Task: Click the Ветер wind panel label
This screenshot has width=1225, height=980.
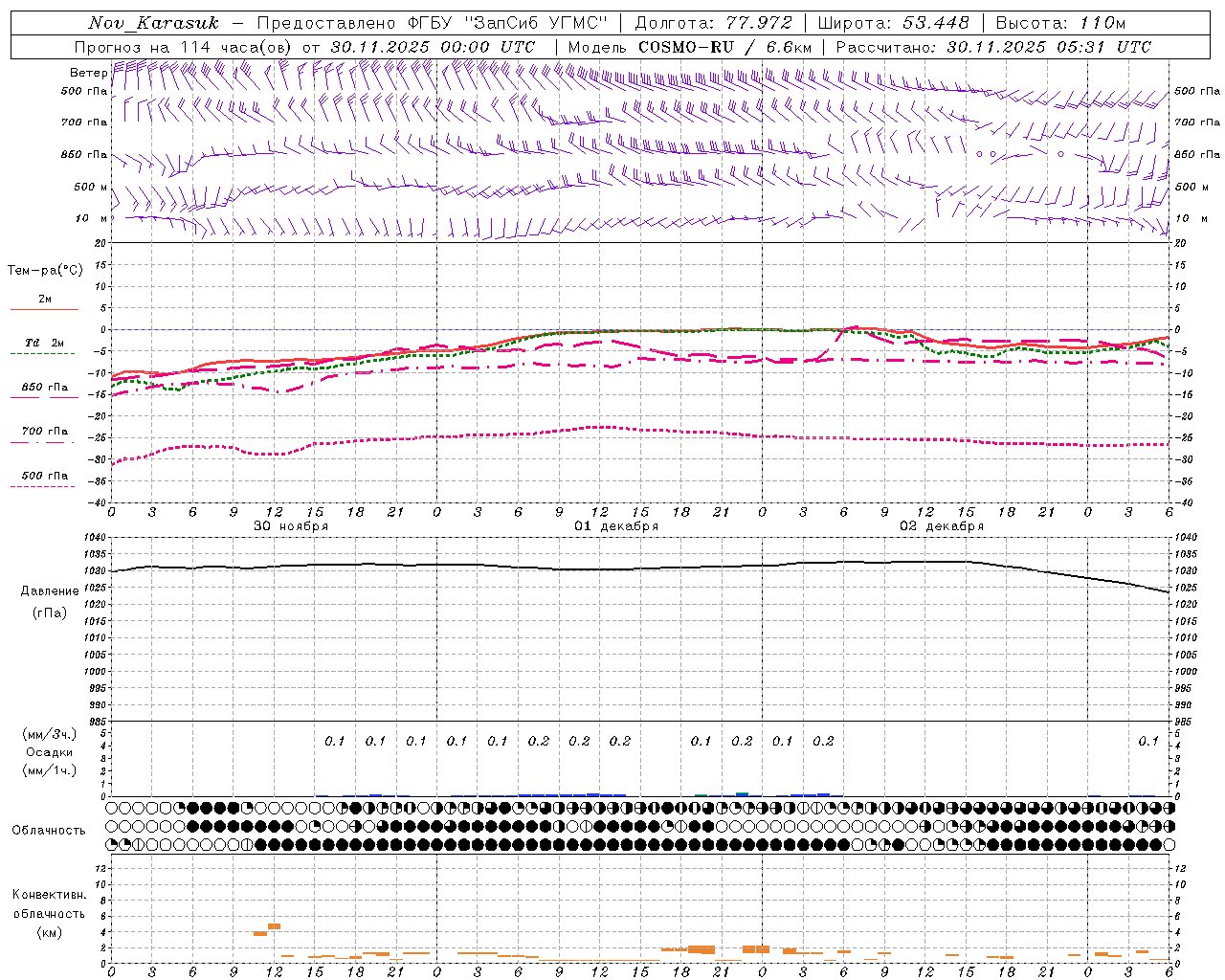Action: click(88, 73)
